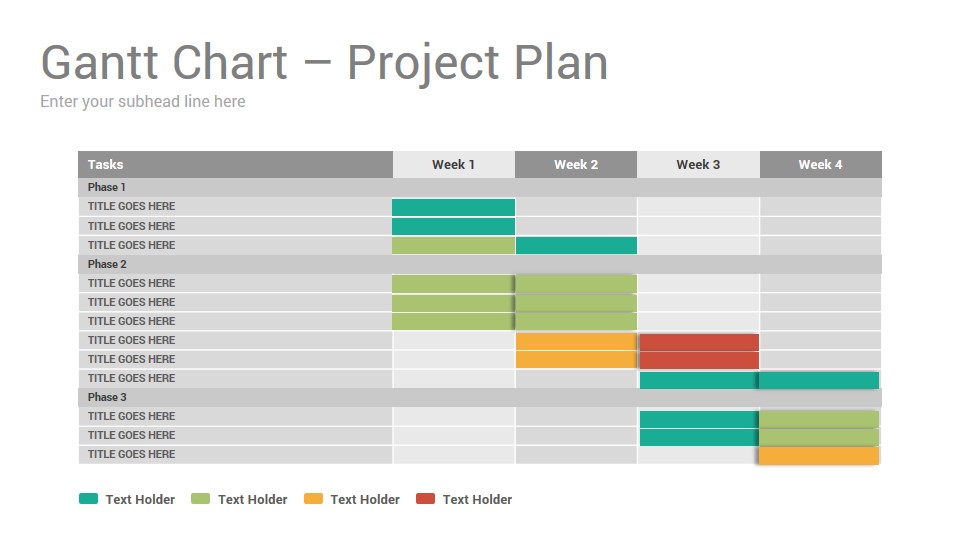The height and width of the screenshot is (540, 960).
Task: Select the first teal bar under Phase 1
Action: (453, 208)
